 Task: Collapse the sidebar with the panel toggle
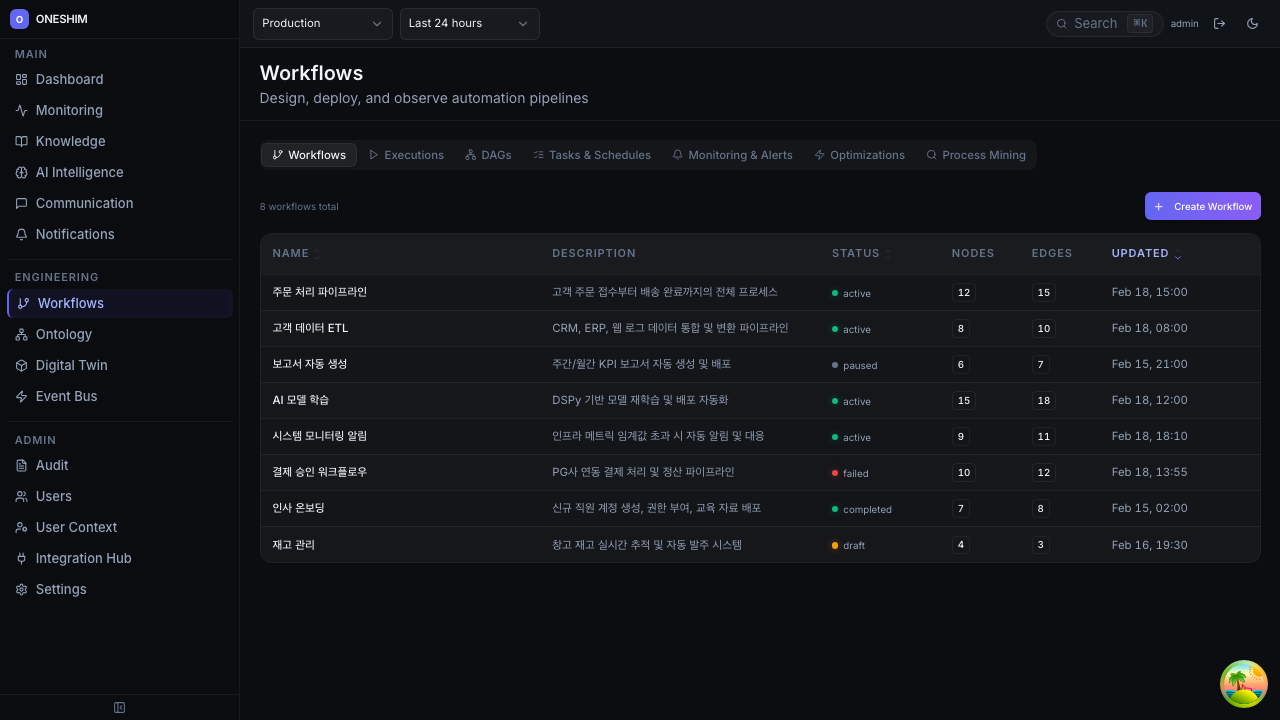[x=119, y=707]
